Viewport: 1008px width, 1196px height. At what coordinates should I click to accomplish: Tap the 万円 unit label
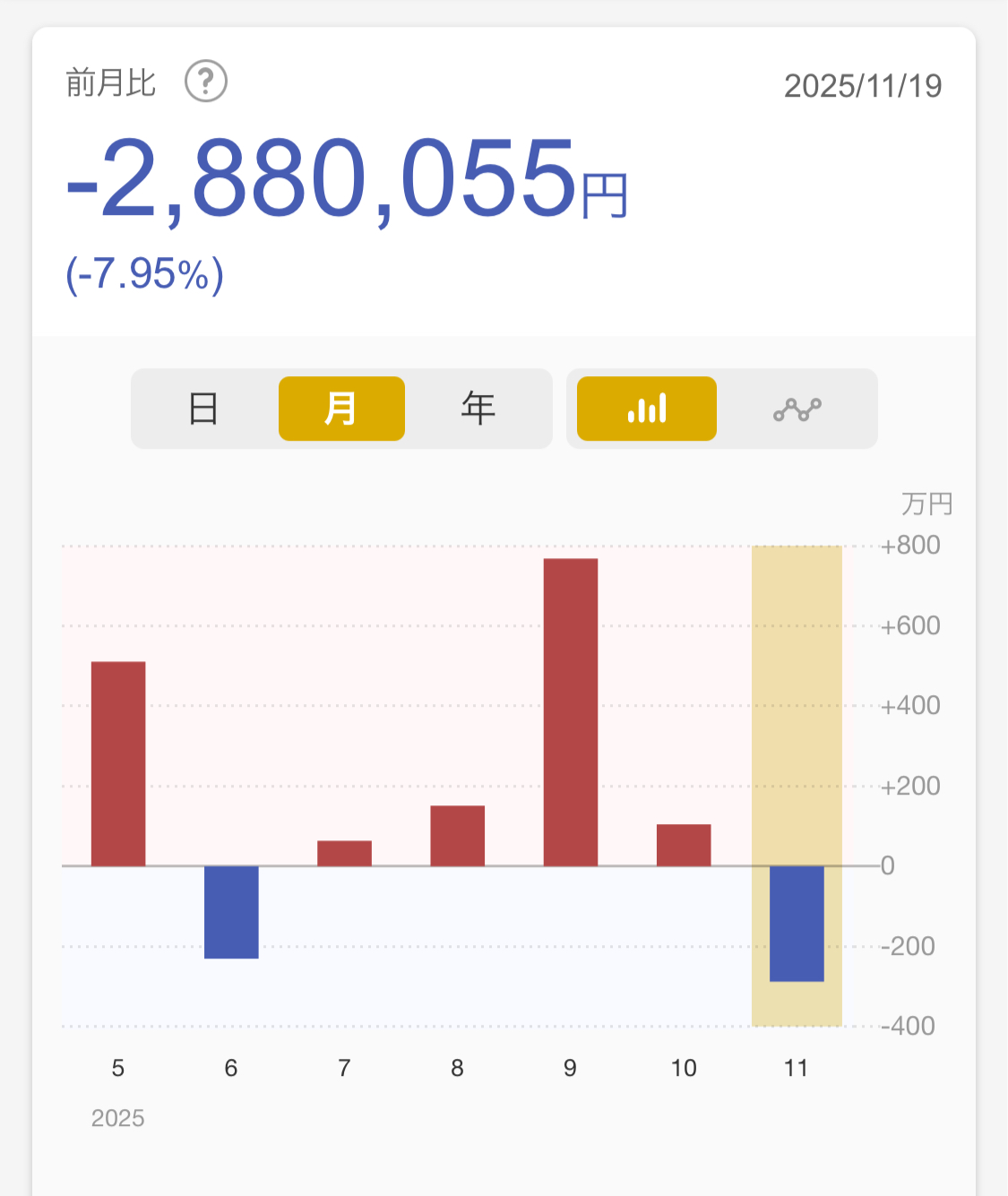click(926, 504)
